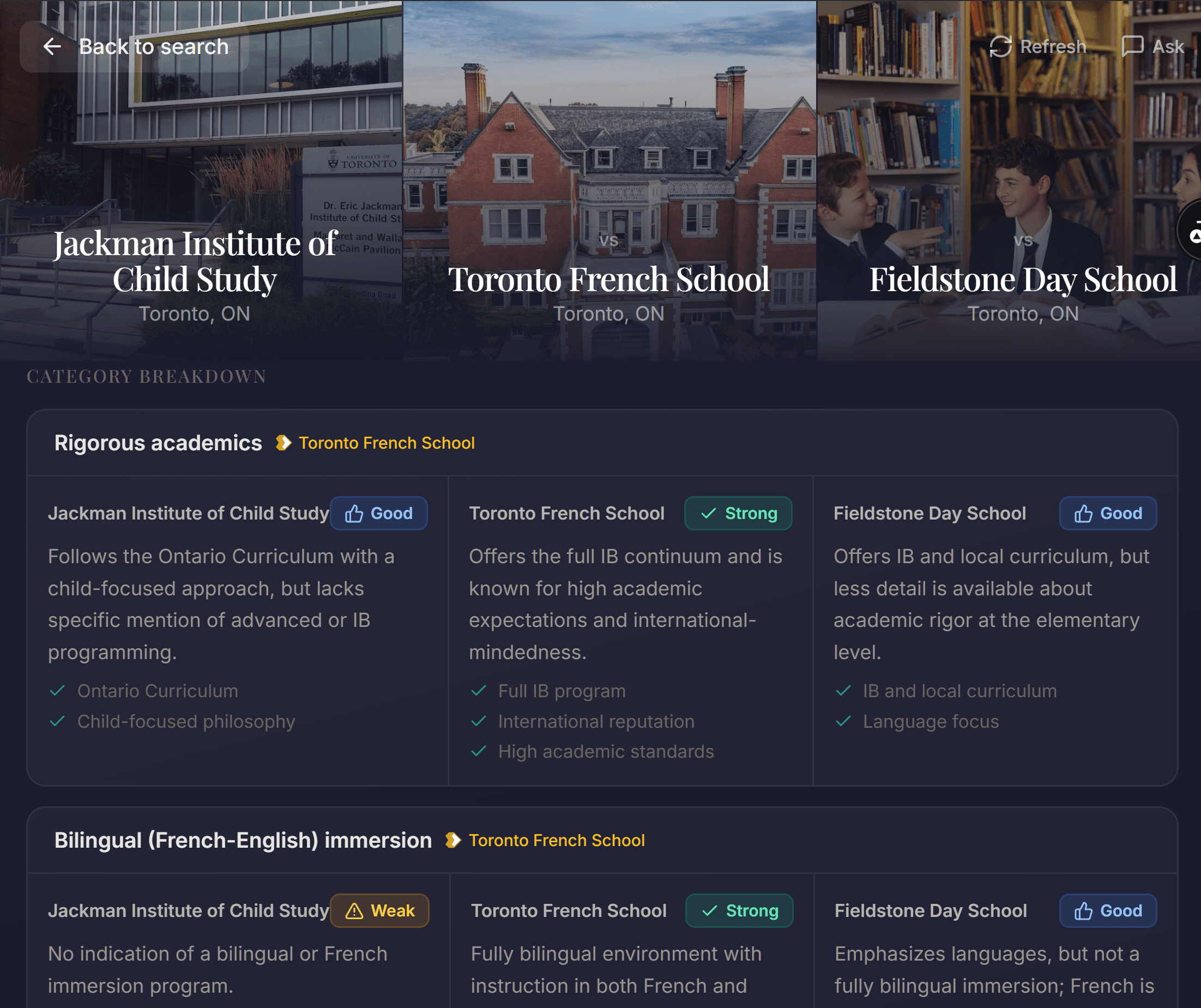The image size is (1201, 1008).
Task: Click the back arrow icon
Action: coord(52,47)
